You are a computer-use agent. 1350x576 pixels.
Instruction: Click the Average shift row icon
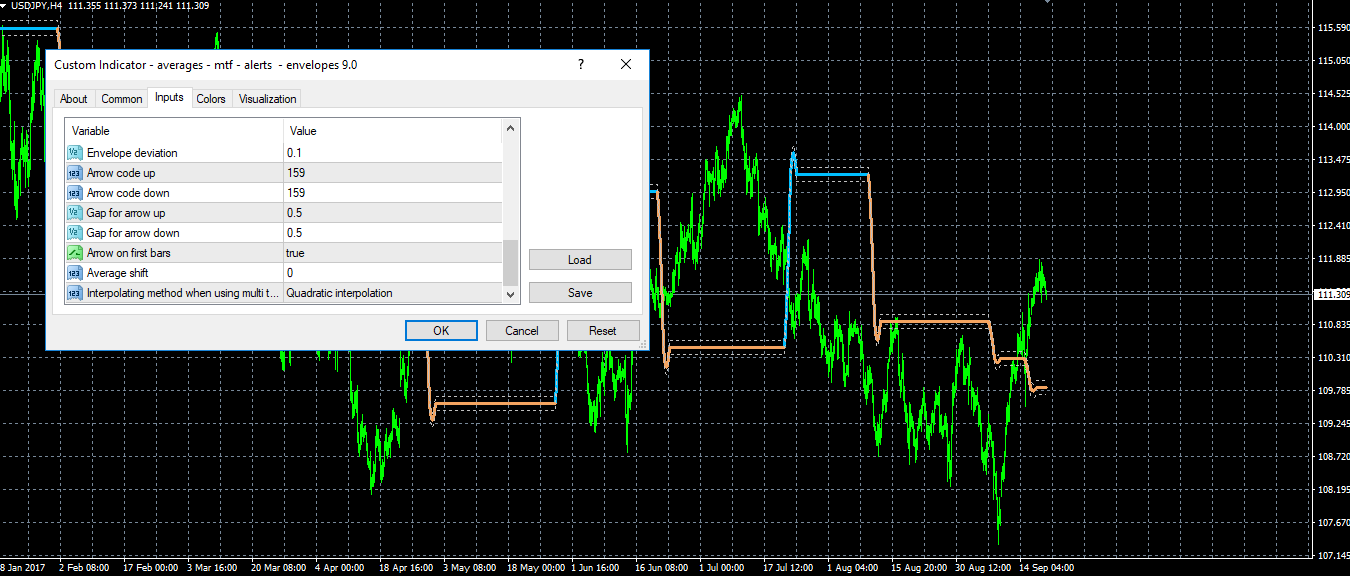coord(75,273)
